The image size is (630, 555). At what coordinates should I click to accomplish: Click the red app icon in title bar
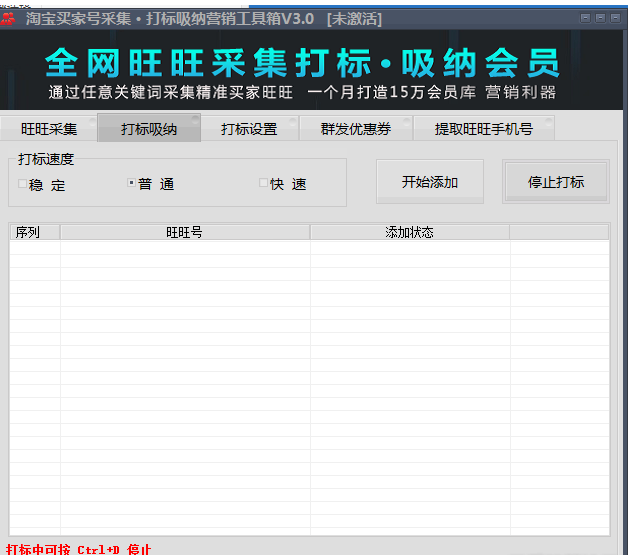pos(8,18)
